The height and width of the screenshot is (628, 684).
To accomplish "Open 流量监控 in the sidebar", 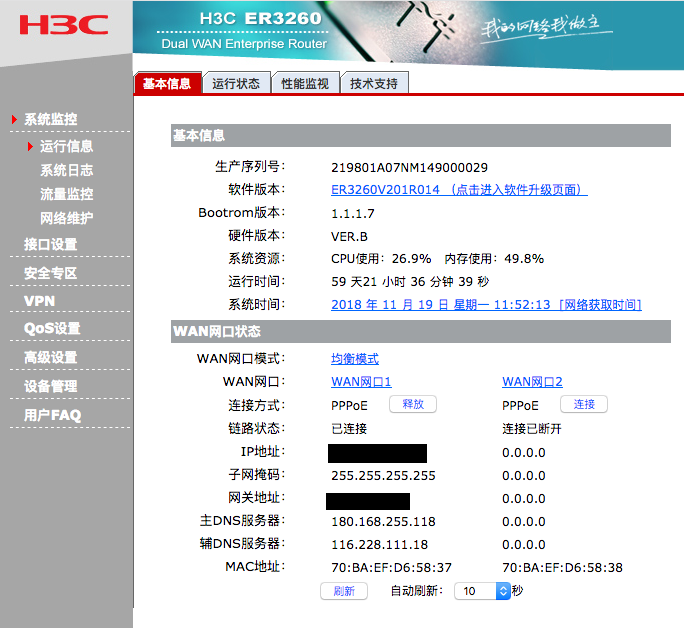I will tap(66, 194).
